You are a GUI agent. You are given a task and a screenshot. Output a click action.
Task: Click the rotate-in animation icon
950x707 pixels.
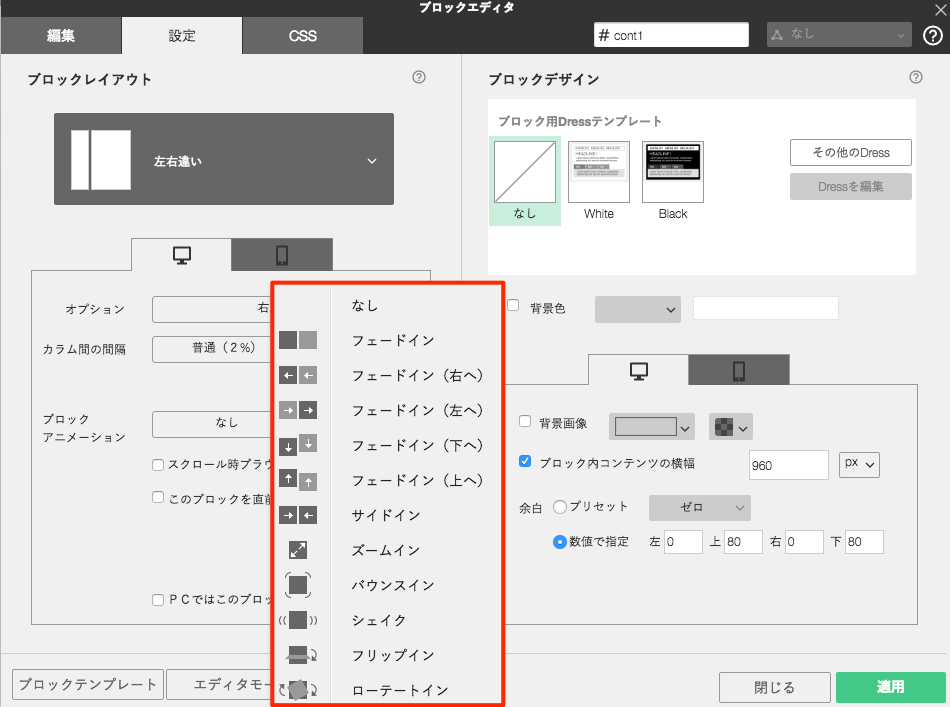[x=297, y=689]
